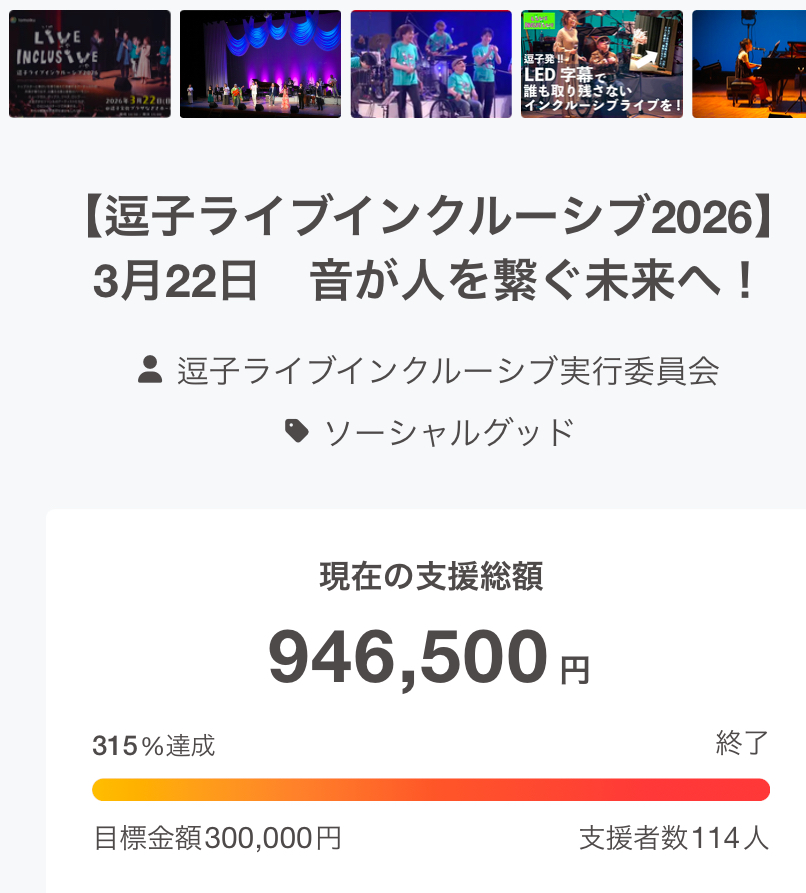Click the 946,500 total amount
Viewport: 806px width, 893px height.
[408, 659]
